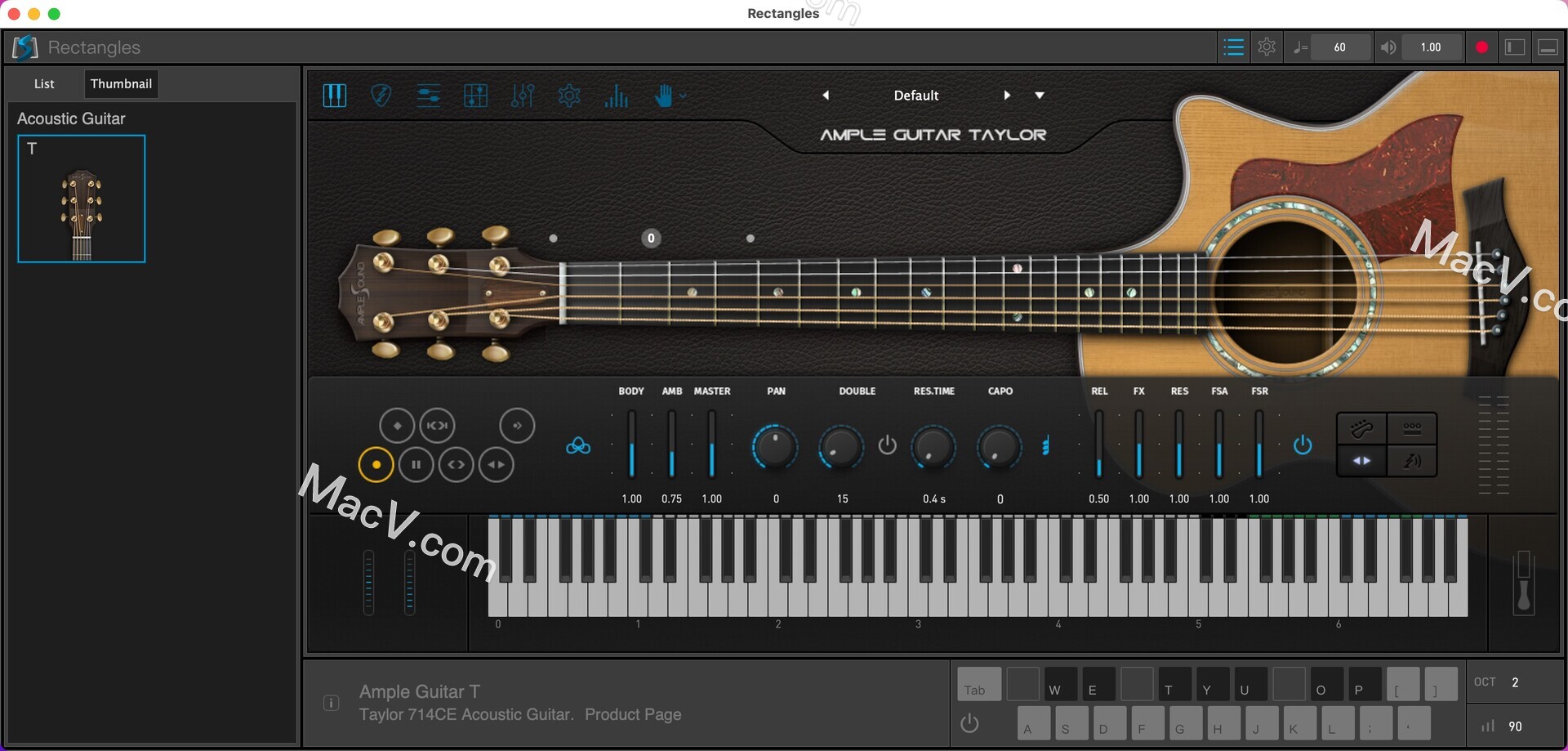Go to next preset arrow
1568x751 pixels.
point(1007,96)
